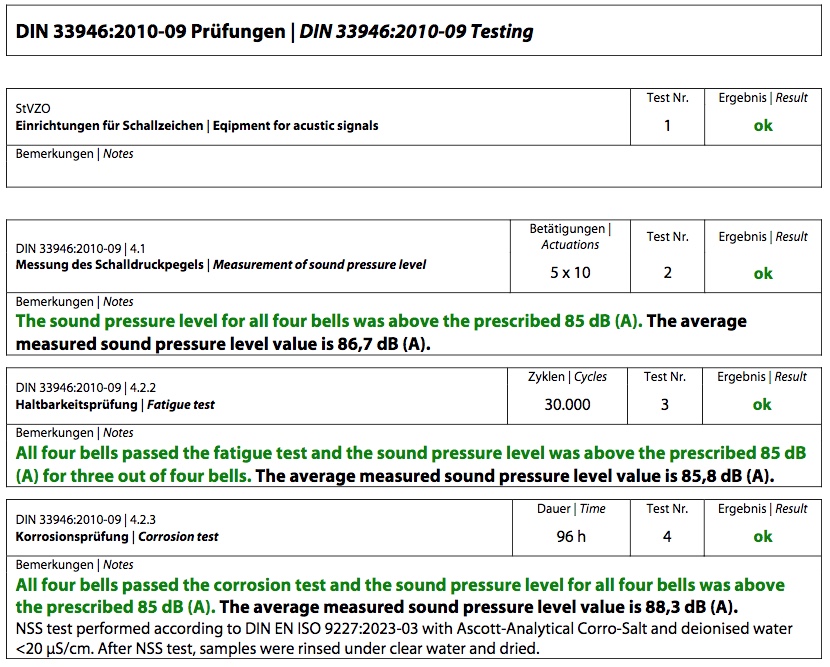Click the DIN 33946:2010-09 Prüfungen title heading
This screenshot has height=667, width=830.
274,32
